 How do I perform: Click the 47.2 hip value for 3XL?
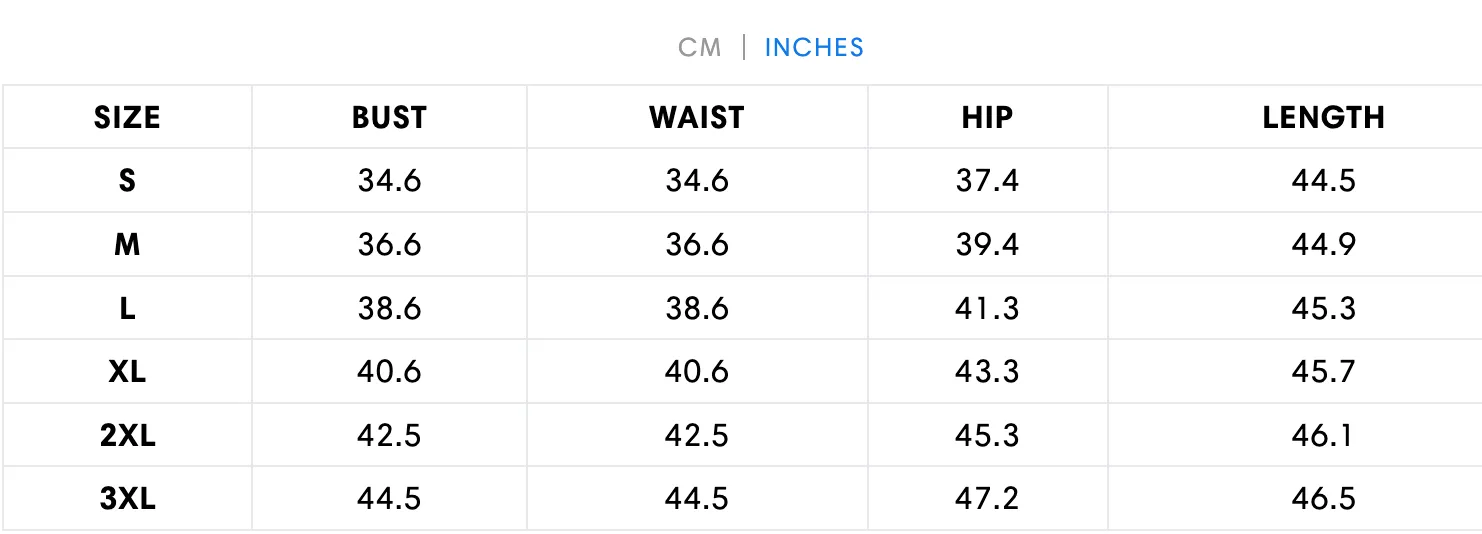pos(987,498)
